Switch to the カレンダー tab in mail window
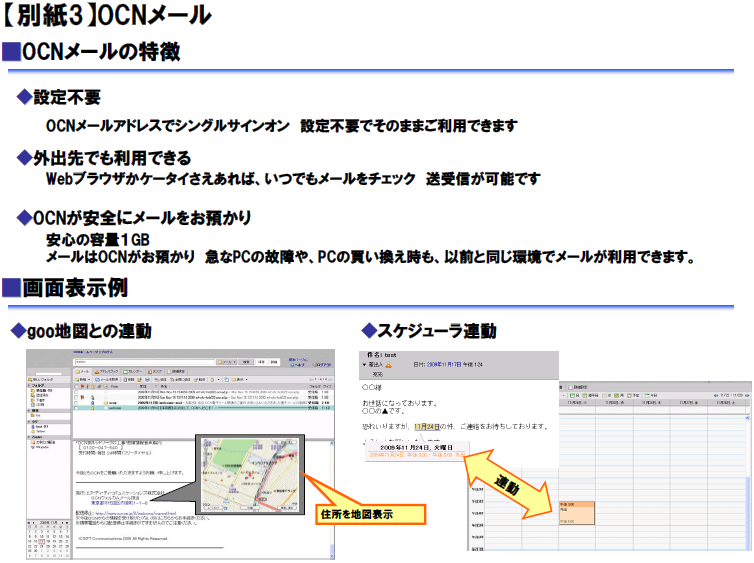The image size is (754, 563). 133,372
